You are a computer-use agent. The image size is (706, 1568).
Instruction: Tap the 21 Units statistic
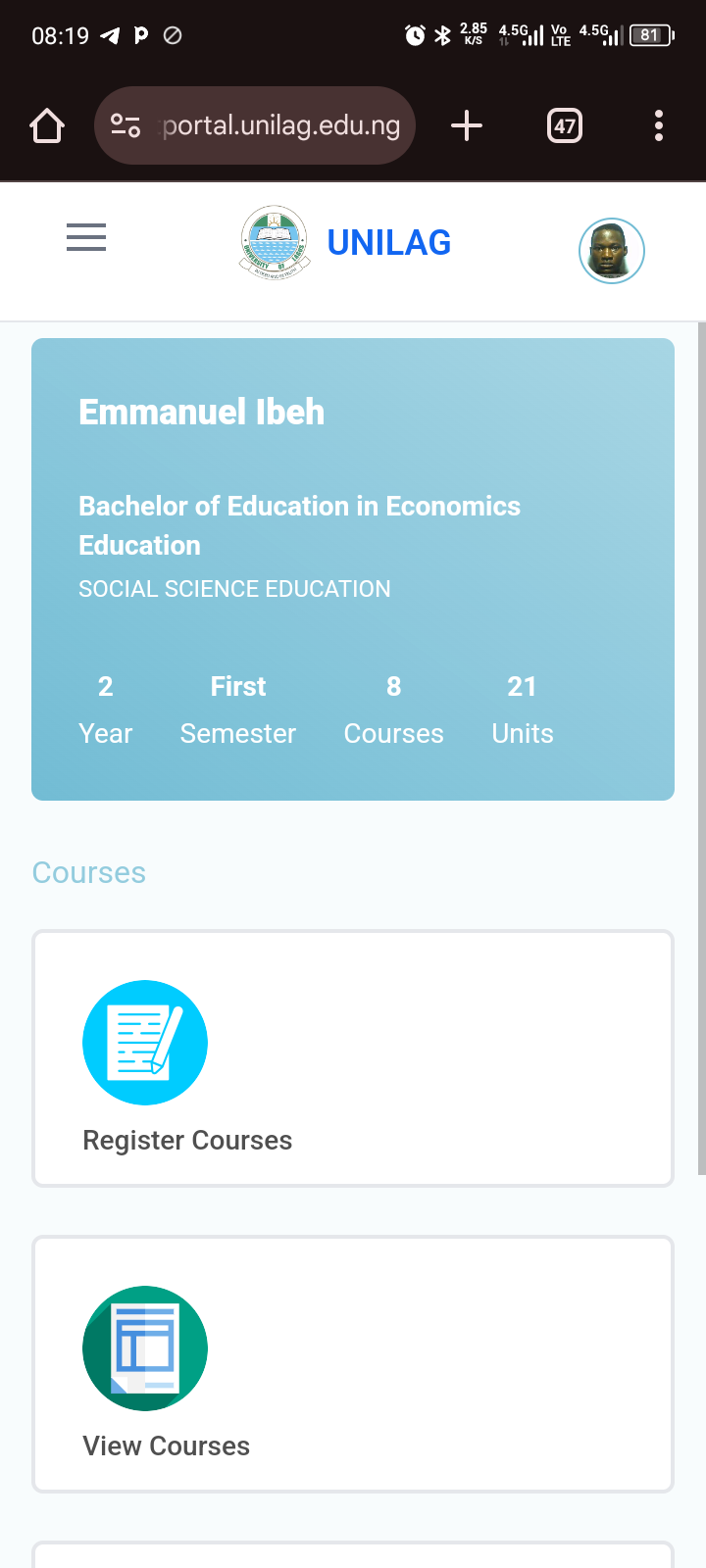point(523,710)
